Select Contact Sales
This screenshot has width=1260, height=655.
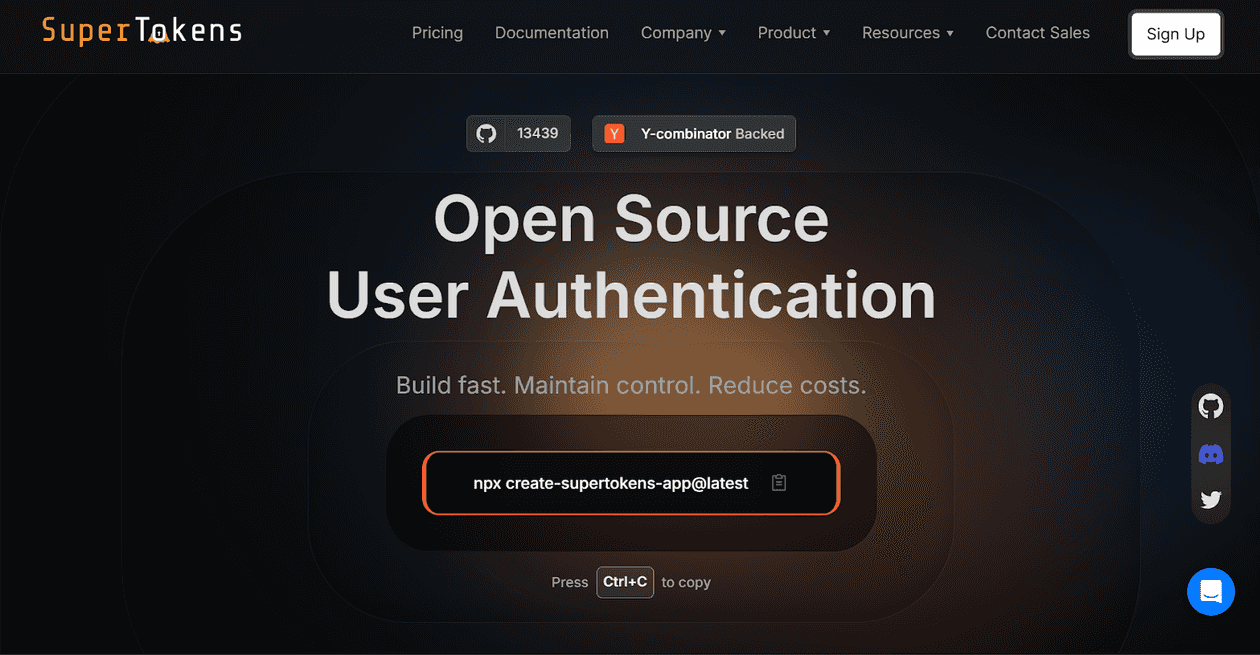[x=1038, y=32]
